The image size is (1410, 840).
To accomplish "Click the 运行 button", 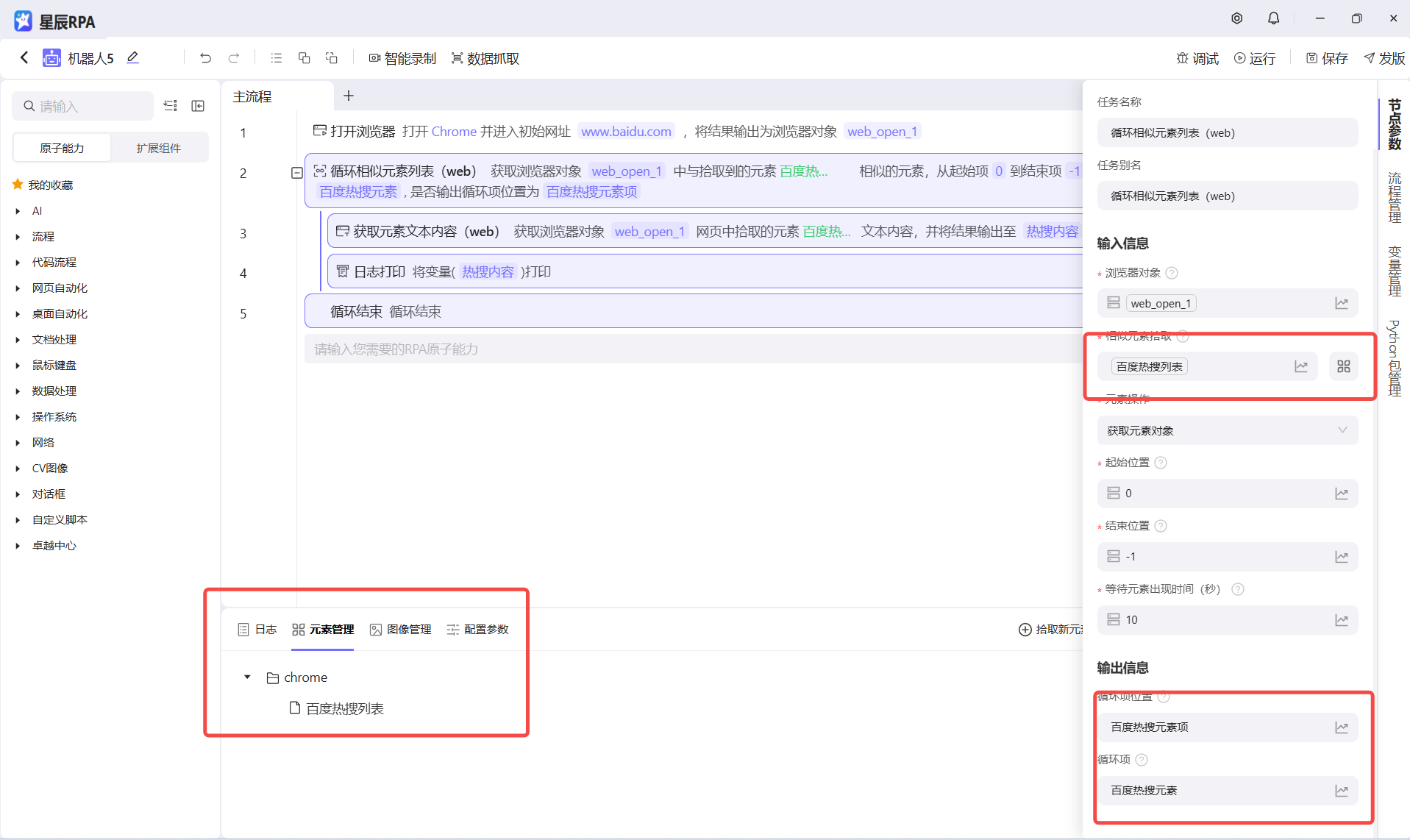I will tap(1255, 58).
